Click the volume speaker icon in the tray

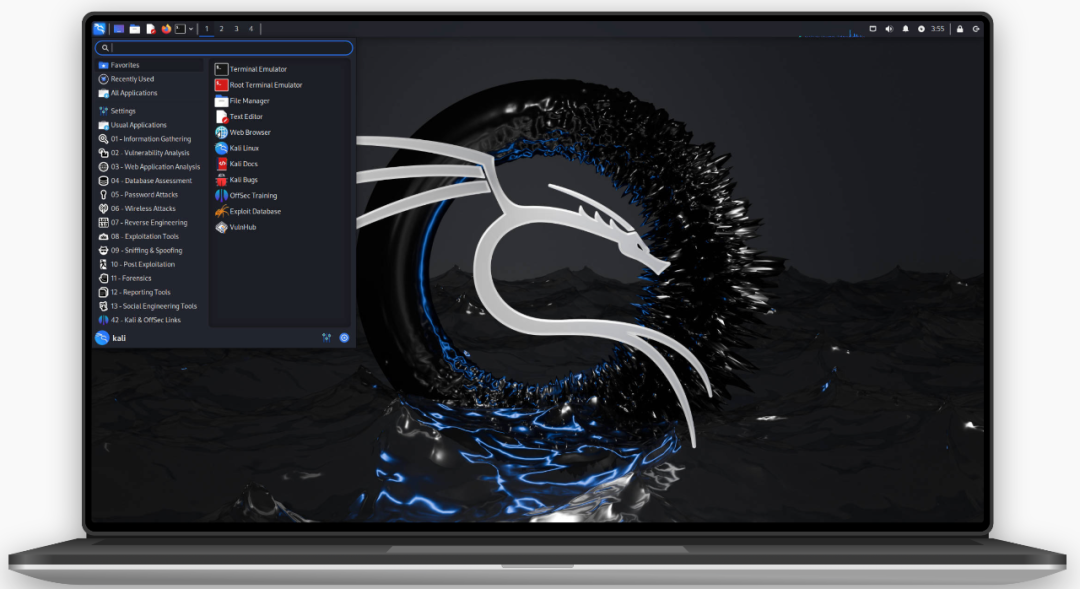pos(889,29)
